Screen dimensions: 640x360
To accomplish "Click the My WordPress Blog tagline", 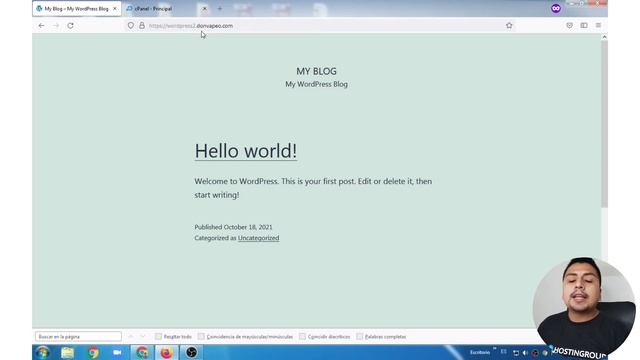I will coord(316,84).
